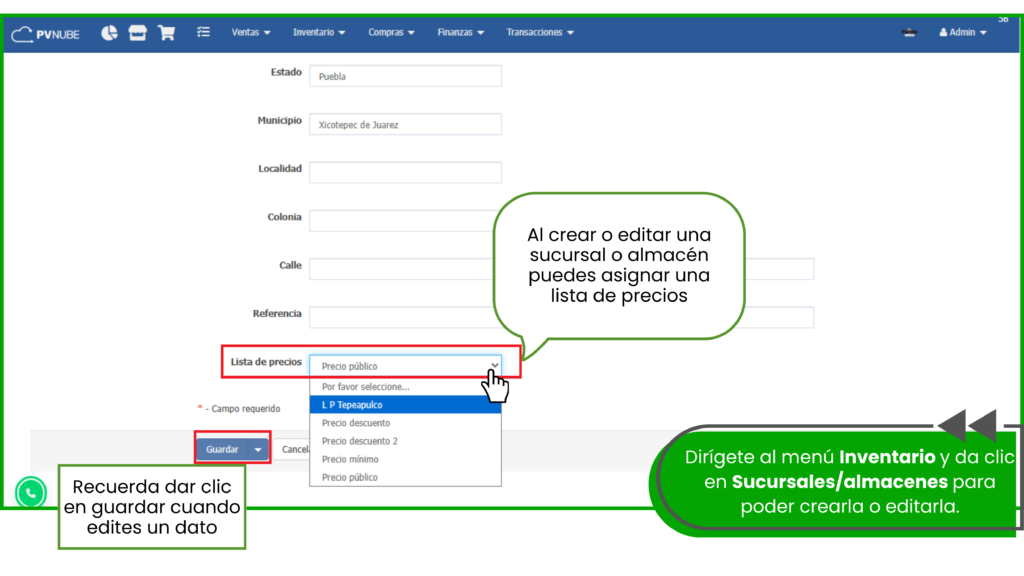Click the Lista de precios combo box

(405, 366)
